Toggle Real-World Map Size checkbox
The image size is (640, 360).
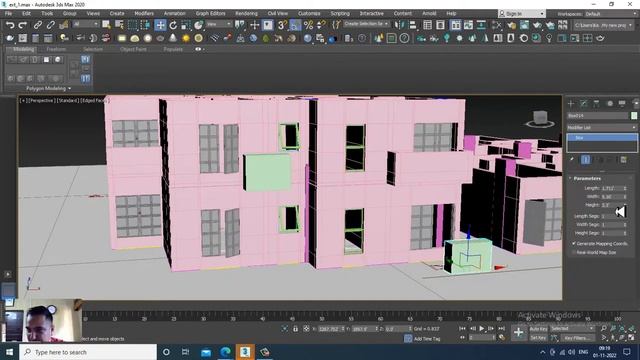[574, 253]
